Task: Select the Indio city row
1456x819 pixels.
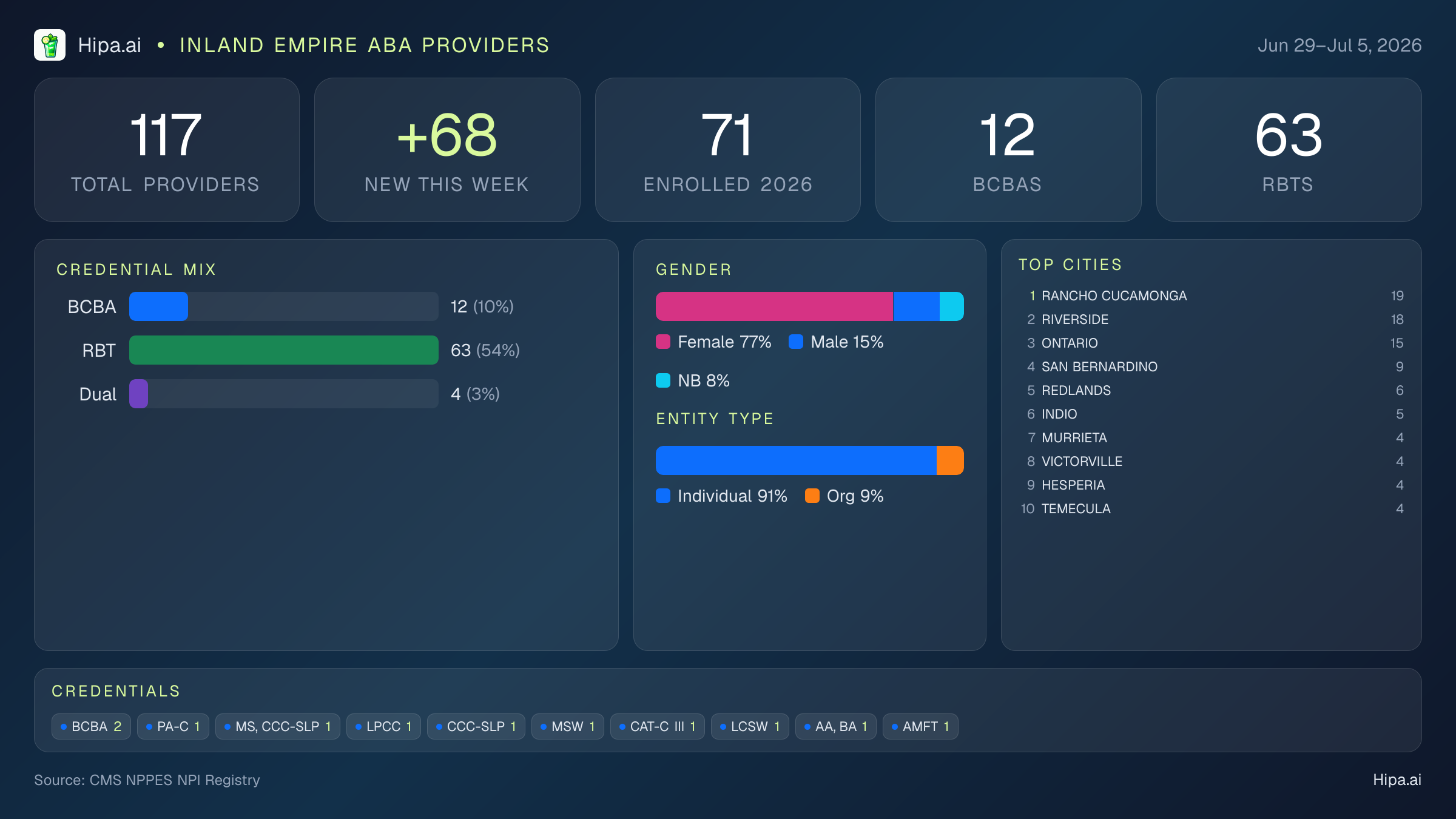Action: click(x=1212, y=414)
